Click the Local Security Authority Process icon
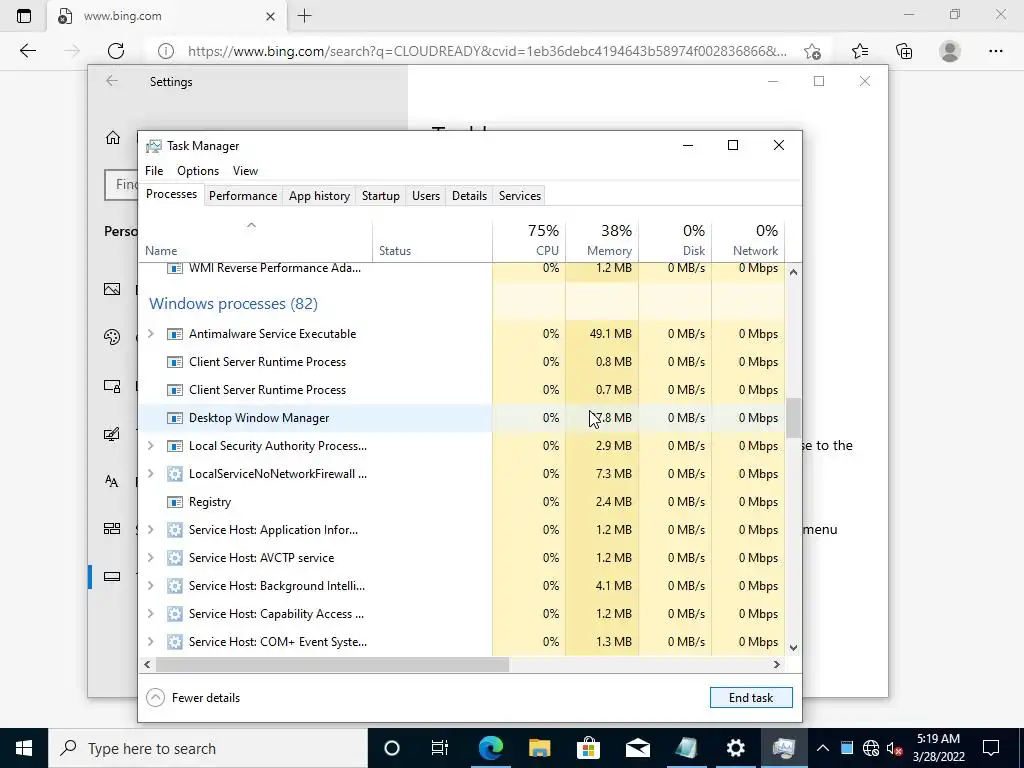The height and width of the screenshot is (768, 1024). pyautogui.click(x=174, y=446)
